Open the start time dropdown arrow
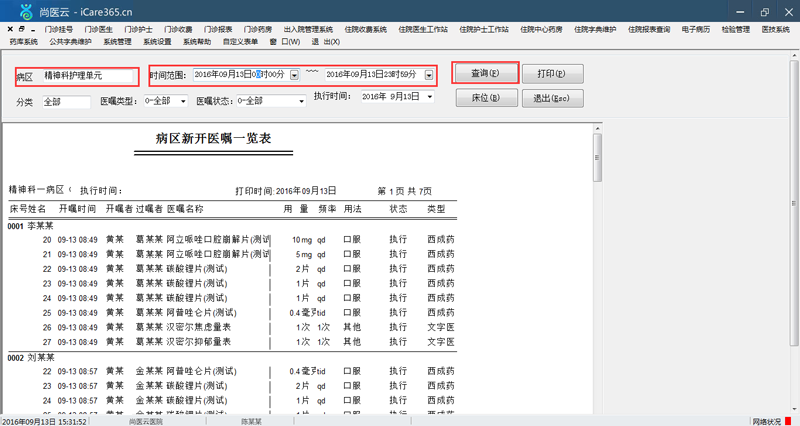The image size is (800, 426). pos(294,75)
